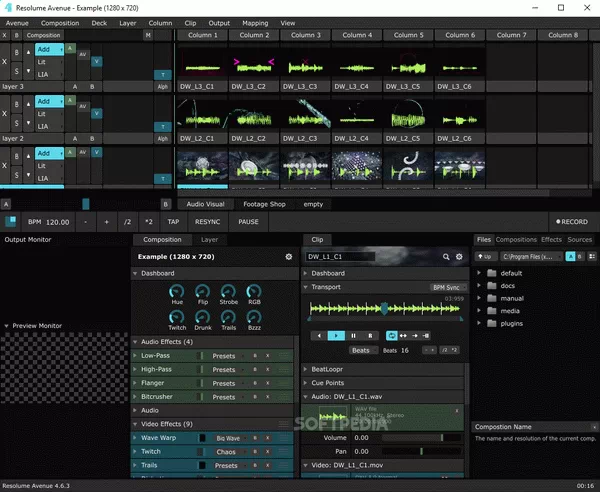Image resolution: width=600 pixels, height=492 pixels.
Task: Toggle layer 3 transition T button
Action: [163, 75]
